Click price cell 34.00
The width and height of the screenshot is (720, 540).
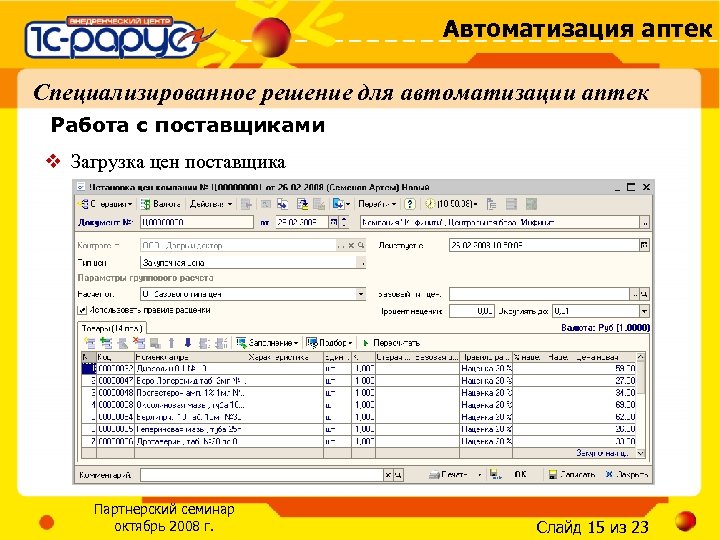625,393
